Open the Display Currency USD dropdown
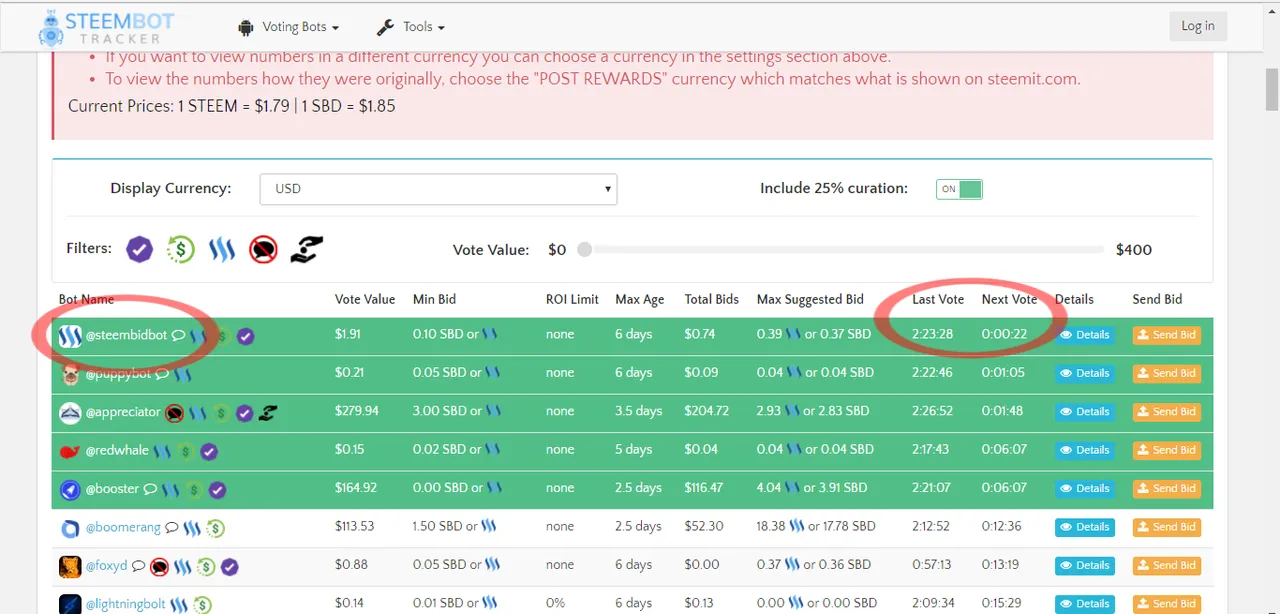This screenshot has width=1280, height=614. pyautogui.click(x=438, y=189)
